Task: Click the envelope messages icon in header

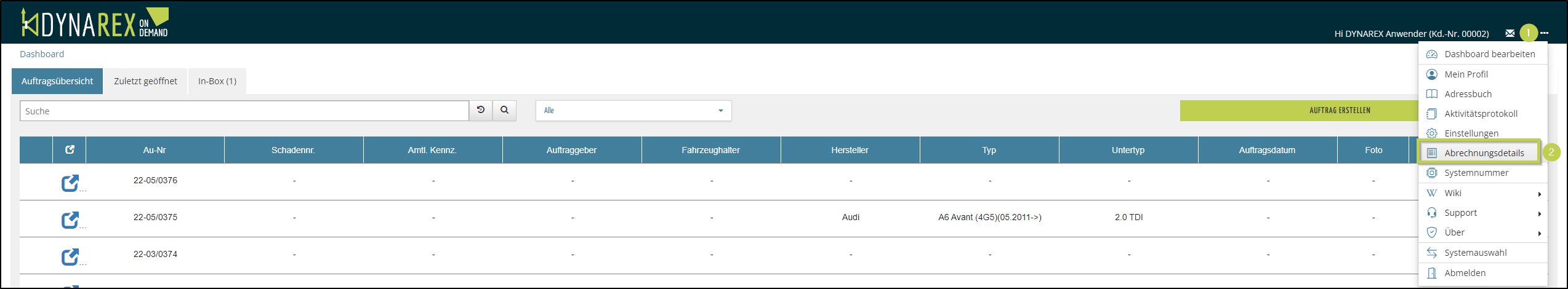Action: pos(1510,33)
